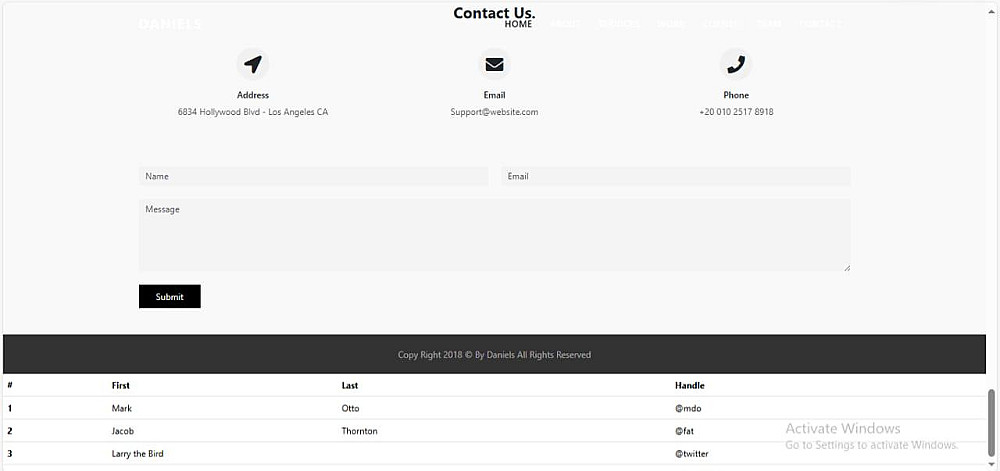The height and width of the screenshot is (471, 1000).
Task: Click the Address label
Action: click(253, 95)
